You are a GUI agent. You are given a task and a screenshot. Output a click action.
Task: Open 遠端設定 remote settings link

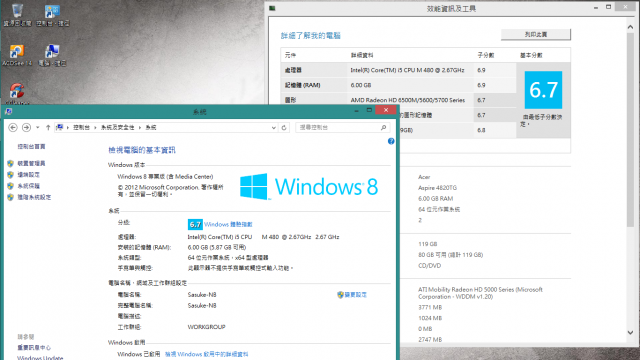(x=29, y=175)
